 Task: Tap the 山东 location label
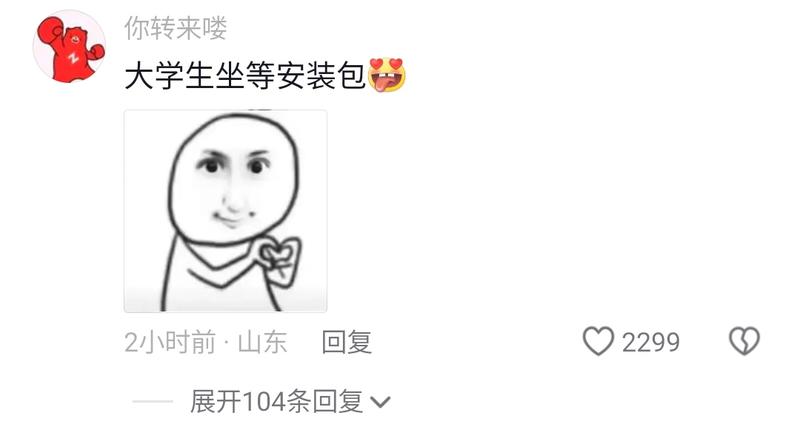tap(262, 342)
